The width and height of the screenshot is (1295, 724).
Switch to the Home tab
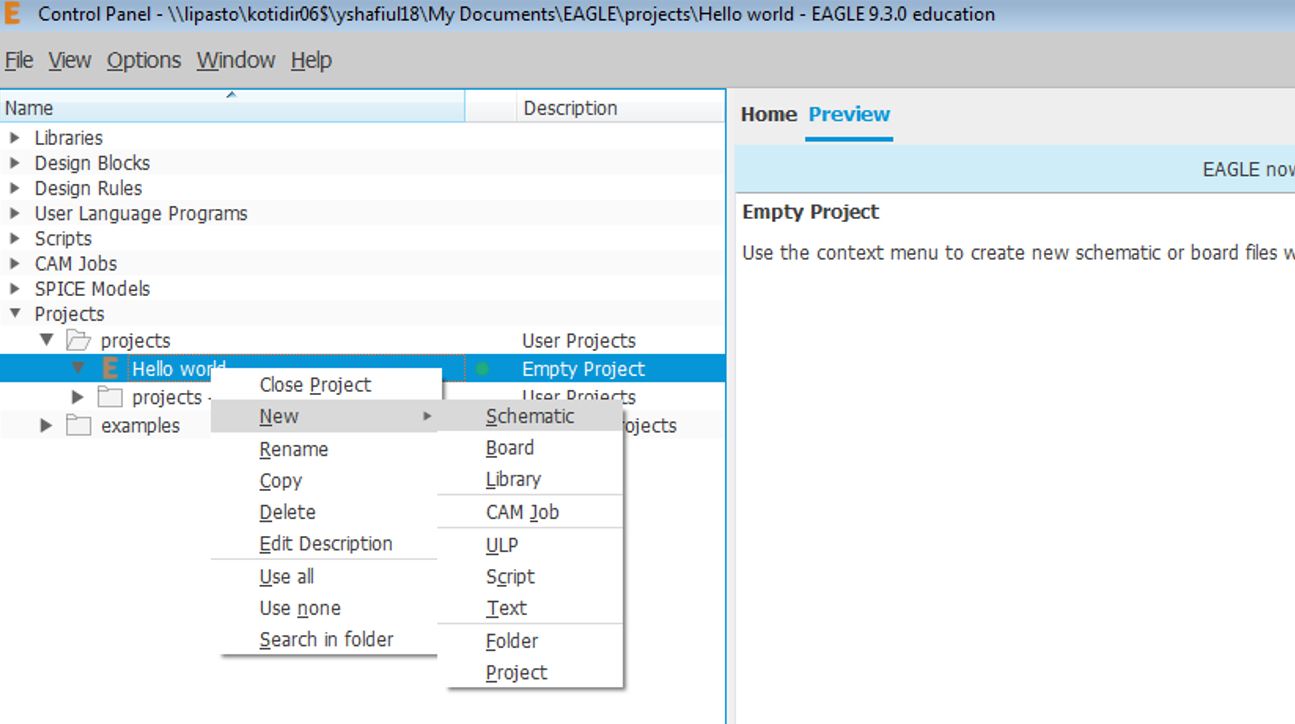click(769, 114)
